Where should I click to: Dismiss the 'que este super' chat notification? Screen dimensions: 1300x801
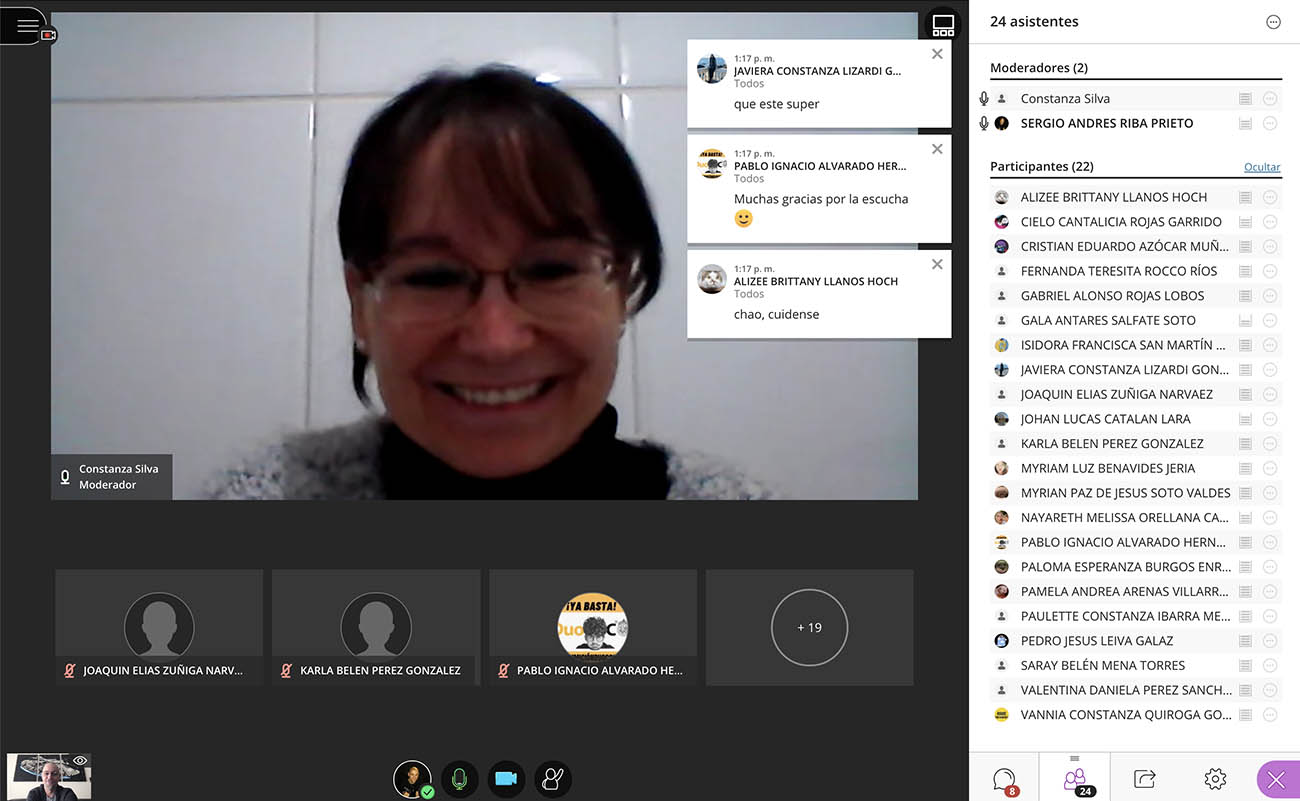coord(937,55)
